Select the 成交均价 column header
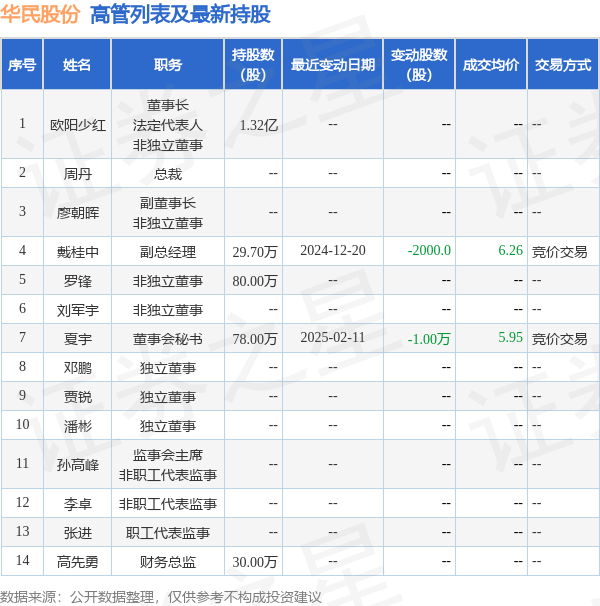 click(491, 65)
